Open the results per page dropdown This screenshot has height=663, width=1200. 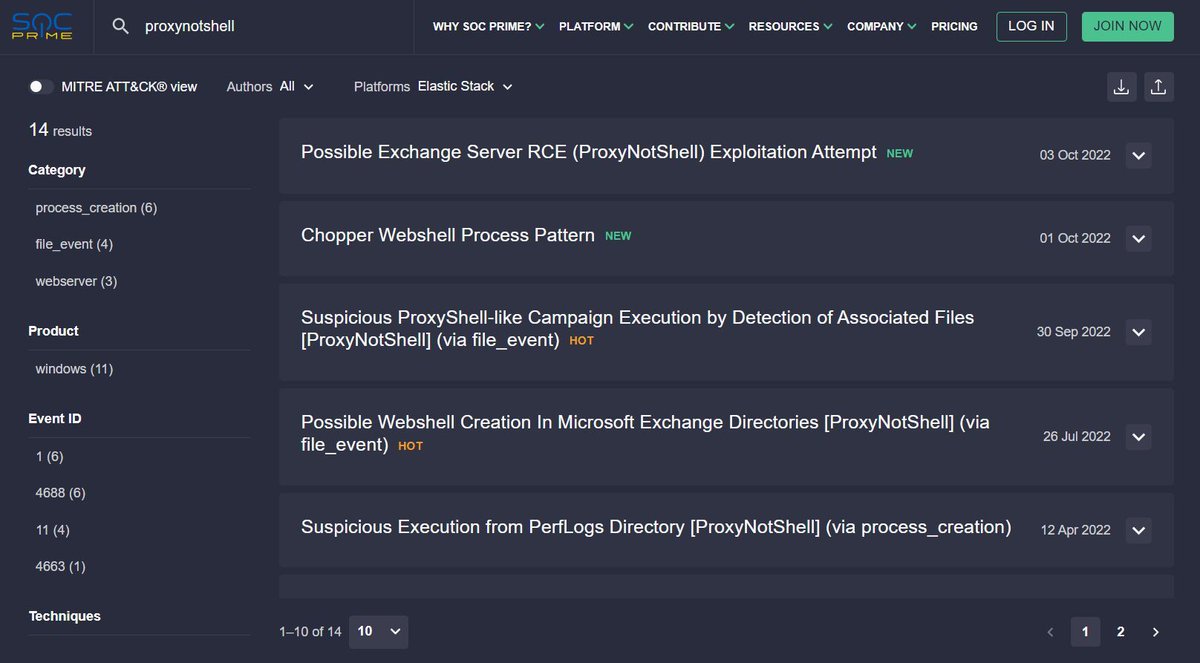[x=379, y=631]
